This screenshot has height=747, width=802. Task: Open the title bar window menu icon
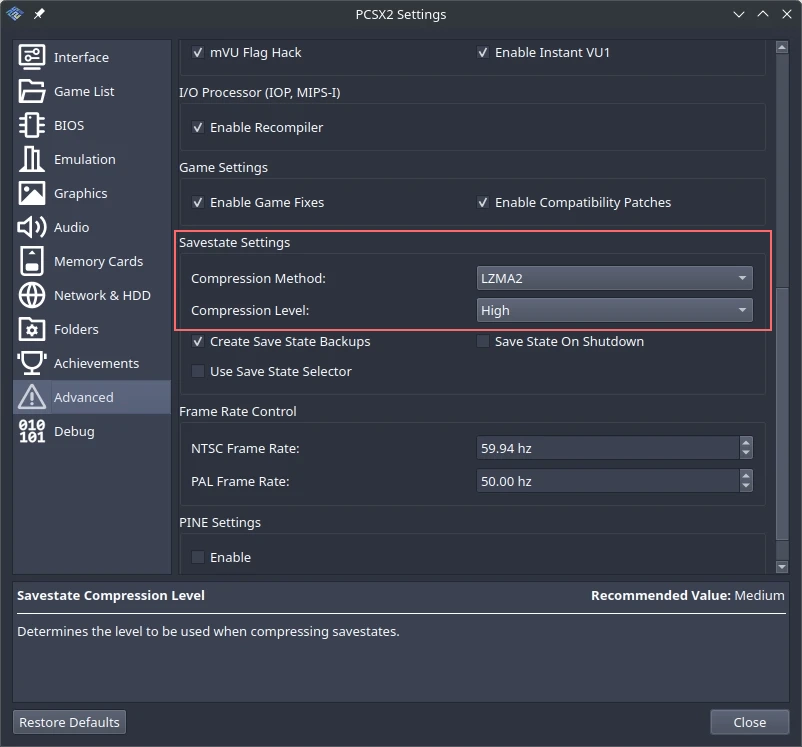pyautogui.click(x=15, y=14)
